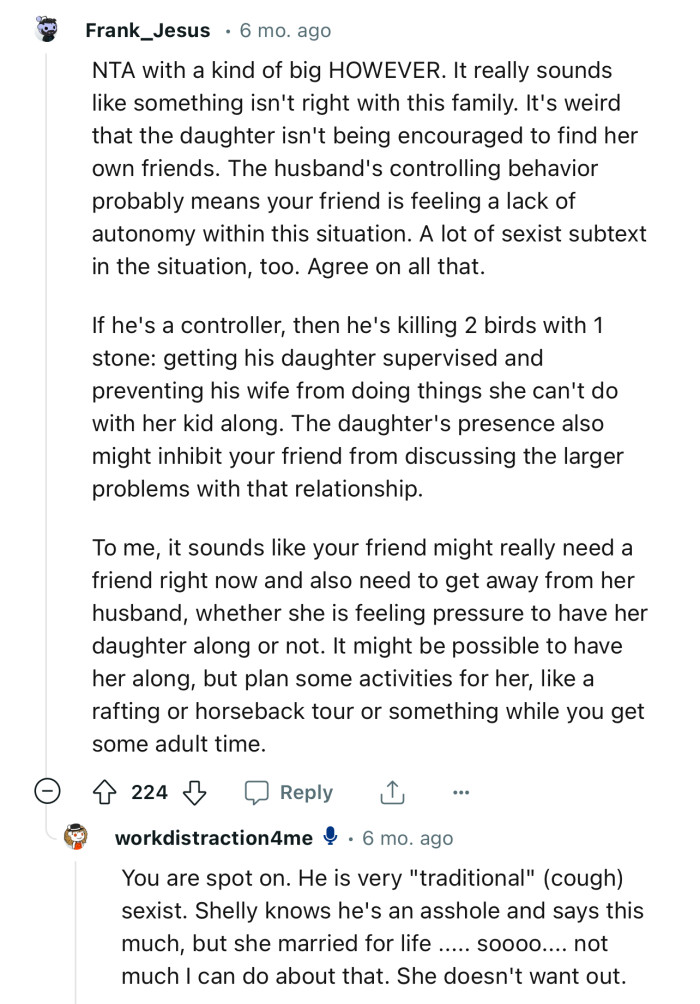Click the OP microphone badge icon
The height and width of the screenshot is (1004, 700).
332,838
